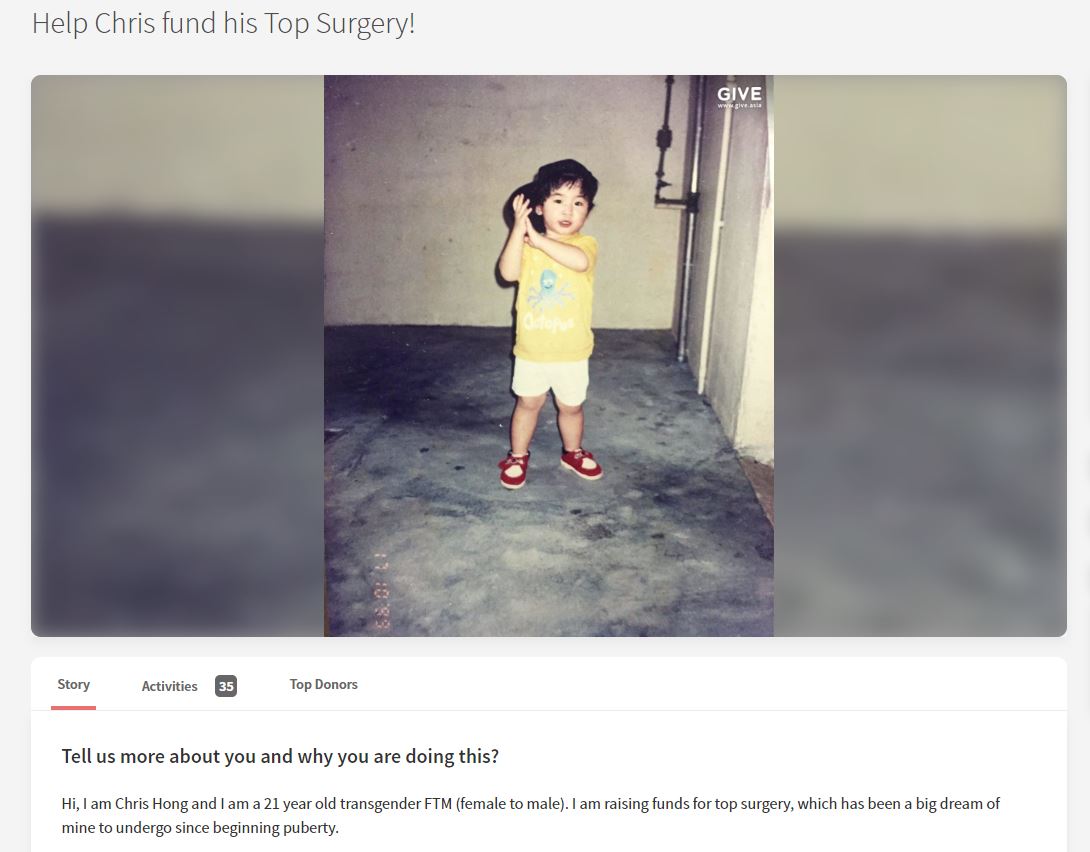Click the red underline beneath Story tab
The image size is (1090, 852).
[73, 707]
